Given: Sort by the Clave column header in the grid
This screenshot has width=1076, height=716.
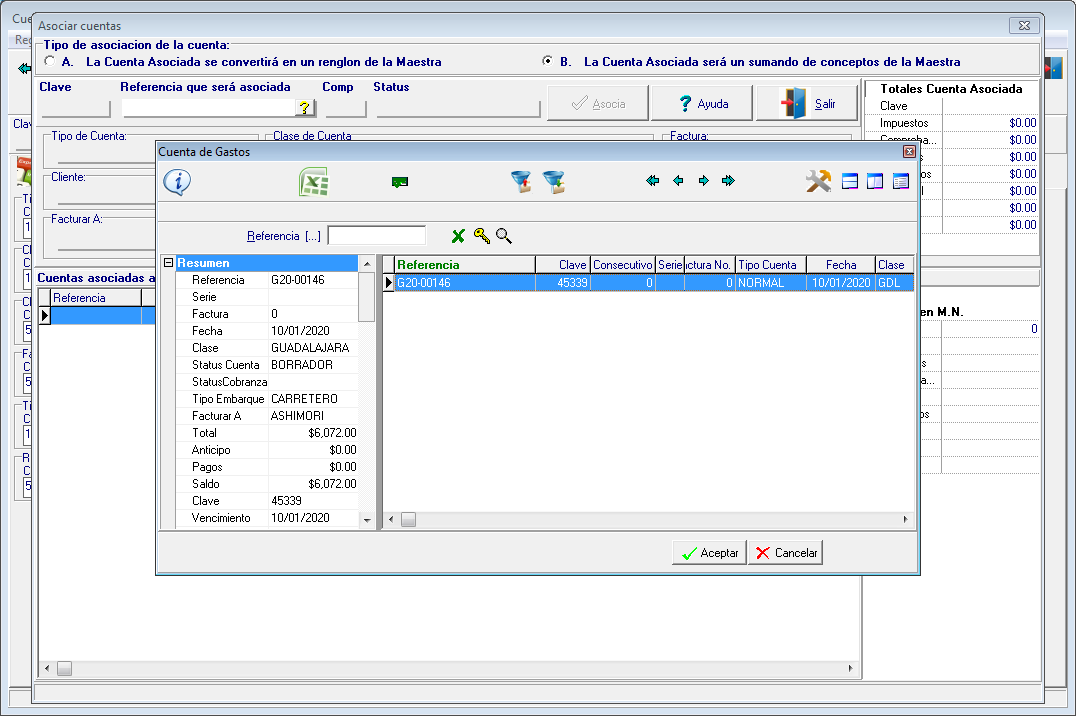Looking at the screenshot, I should (x=563, y=265).
